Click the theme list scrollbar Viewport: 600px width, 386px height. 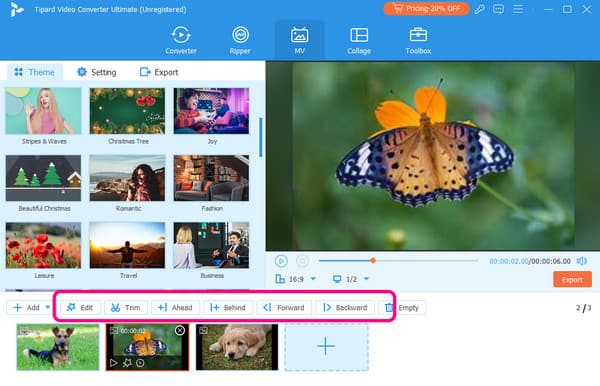pyautogui.click(x=261, y=137)
